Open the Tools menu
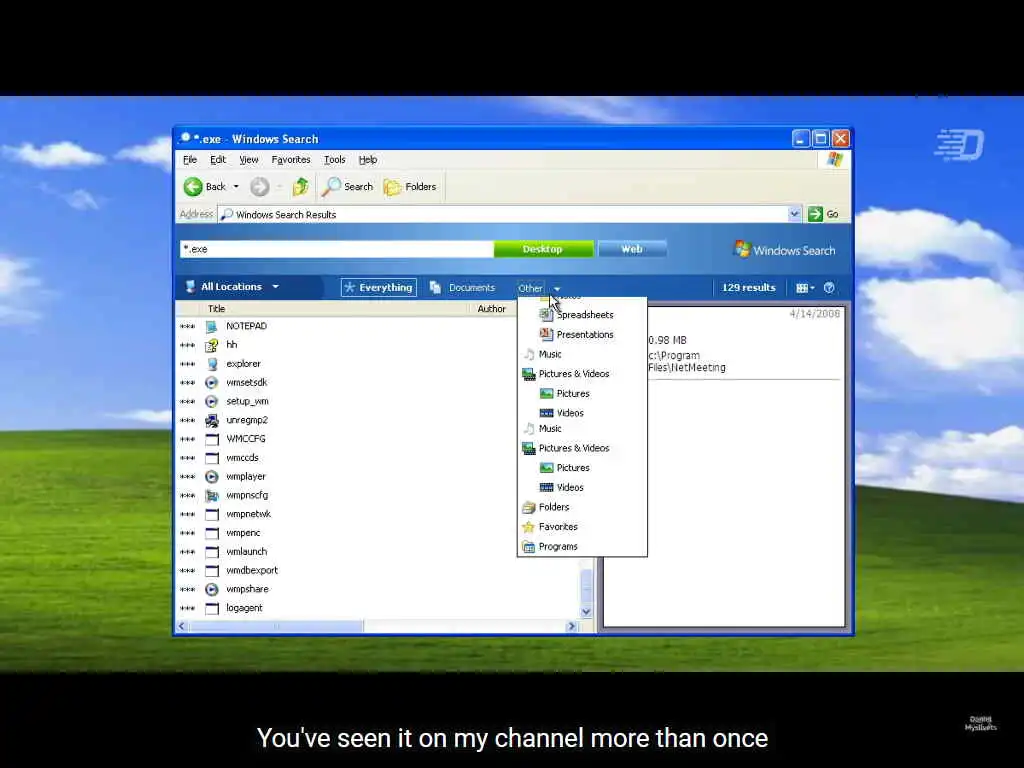This screenshot has width=1024, height=768. (x=334, y=159)
